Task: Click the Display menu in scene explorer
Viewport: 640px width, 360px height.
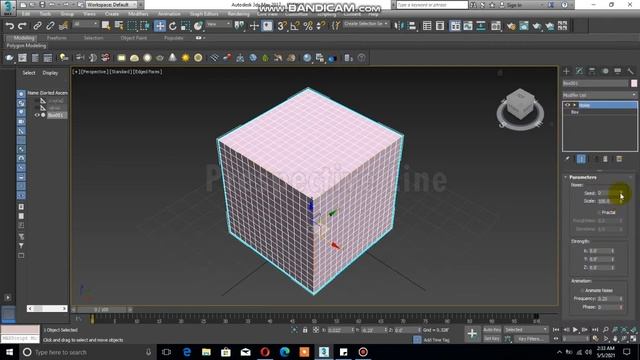Action: [50, 73]
